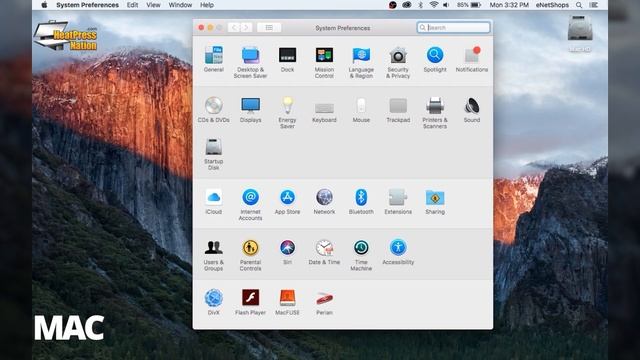This screenshot has height=360, width=640.
Task: Open Perian preference pane
Action: point(324,302)
